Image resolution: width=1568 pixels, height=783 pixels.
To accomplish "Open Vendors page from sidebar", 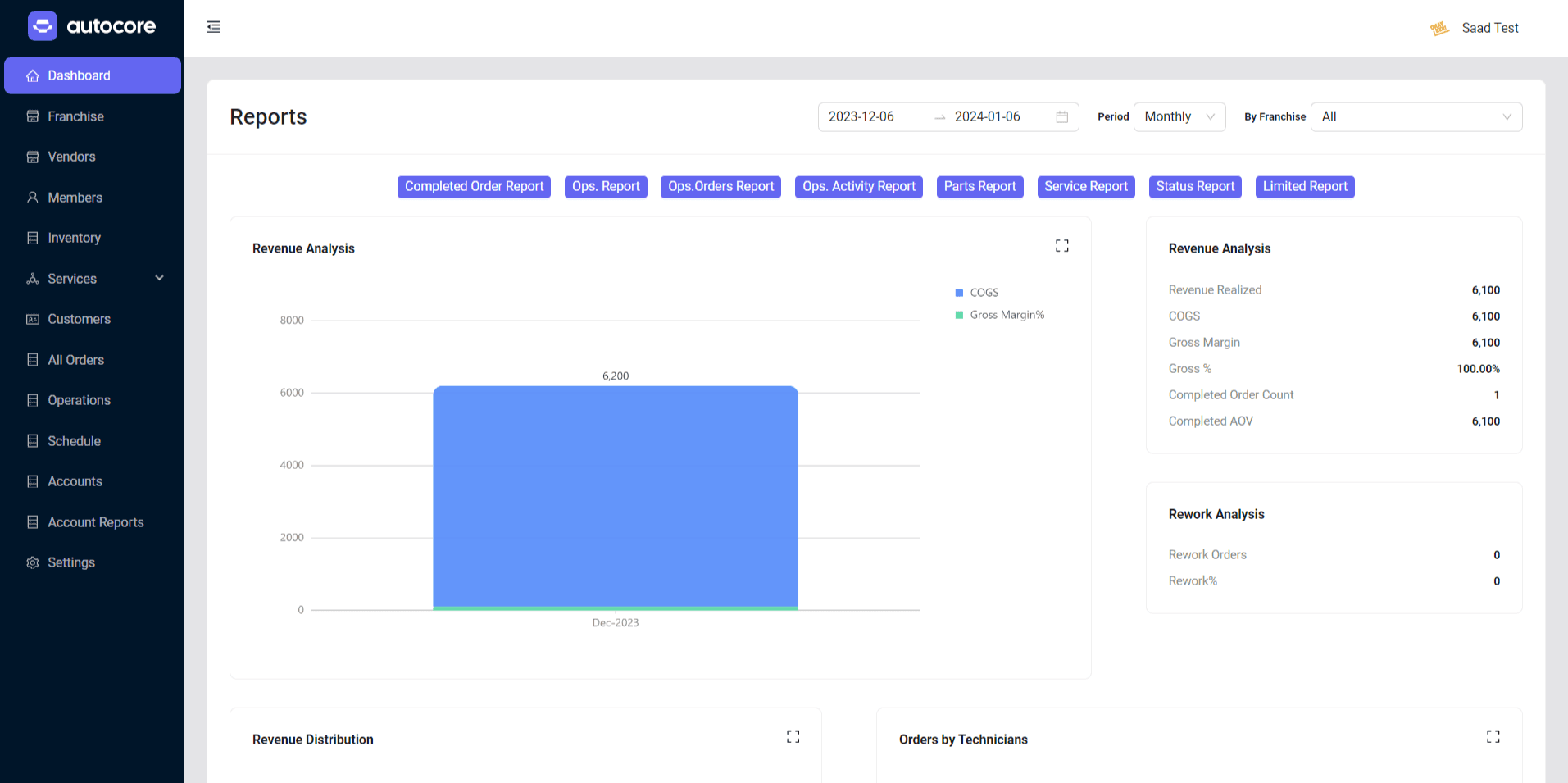I will click(93, 157).
